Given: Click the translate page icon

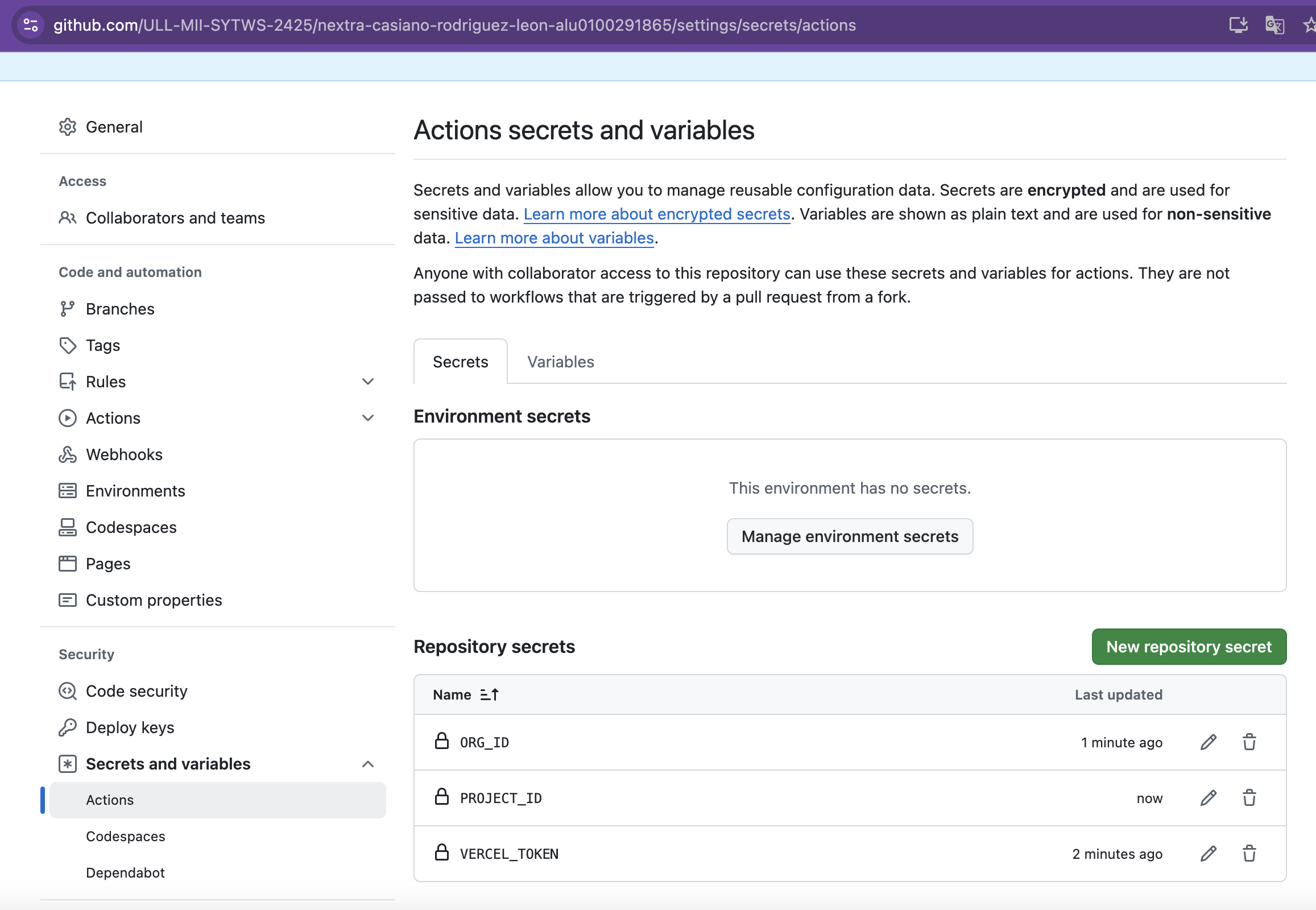Looking at the screenshot, I should coord(1274,25).
